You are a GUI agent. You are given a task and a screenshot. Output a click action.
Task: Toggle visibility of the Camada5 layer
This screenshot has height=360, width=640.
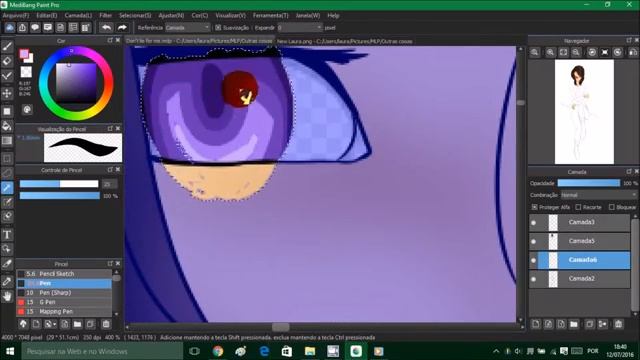(x=533, y=241)
